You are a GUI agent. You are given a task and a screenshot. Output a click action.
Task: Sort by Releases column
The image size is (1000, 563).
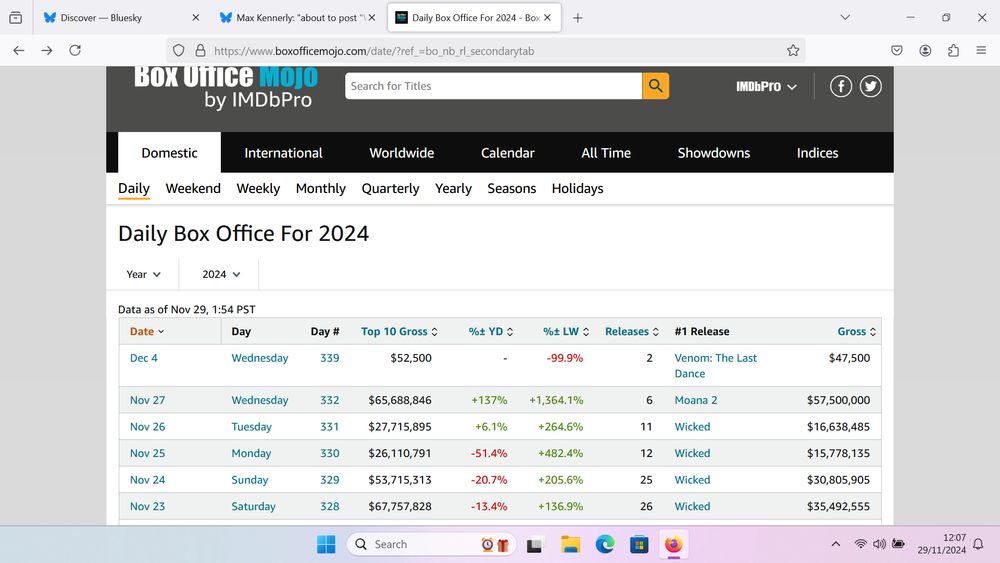(x=632, y=332)
